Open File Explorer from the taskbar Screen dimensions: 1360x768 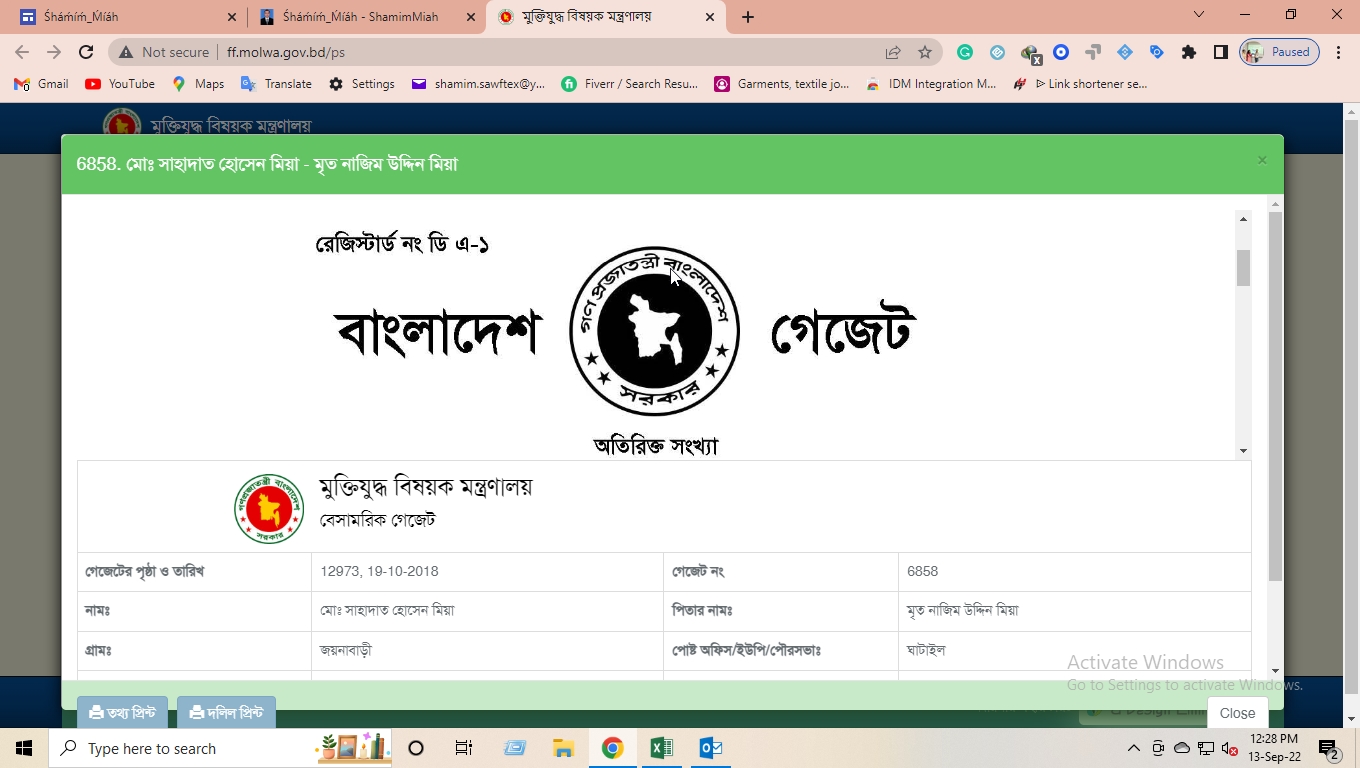(563, 748)
